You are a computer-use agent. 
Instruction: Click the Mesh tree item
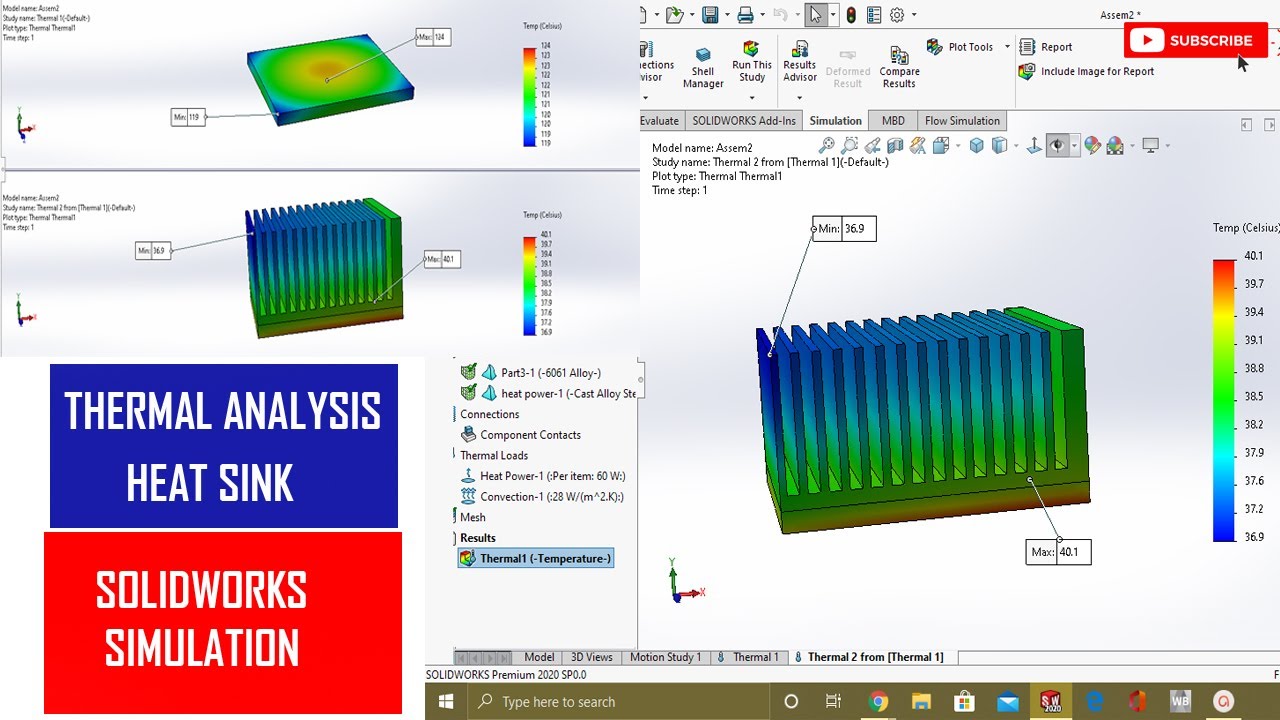click(473, 517)
